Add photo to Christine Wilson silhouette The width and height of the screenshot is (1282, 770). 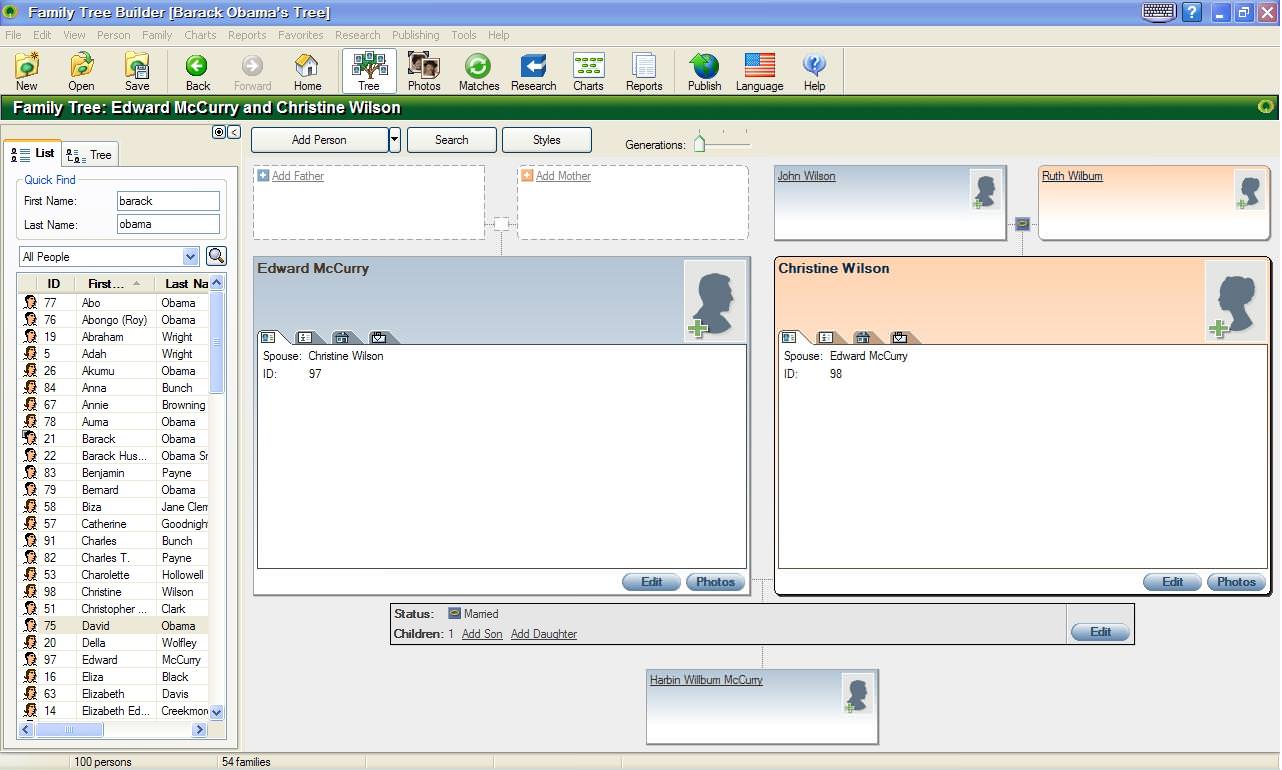(1236, 301)
